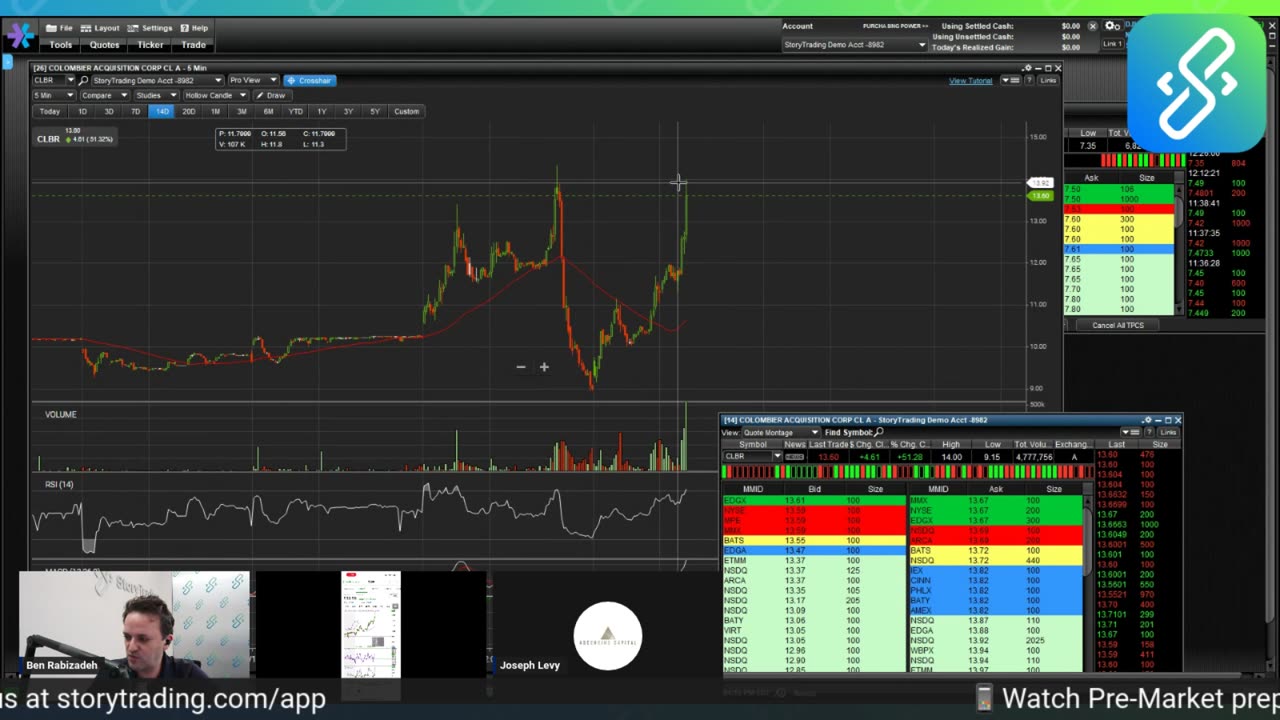Toggle the Crosshair button
Screen dimensions: 1280x720
coord(309,80)
